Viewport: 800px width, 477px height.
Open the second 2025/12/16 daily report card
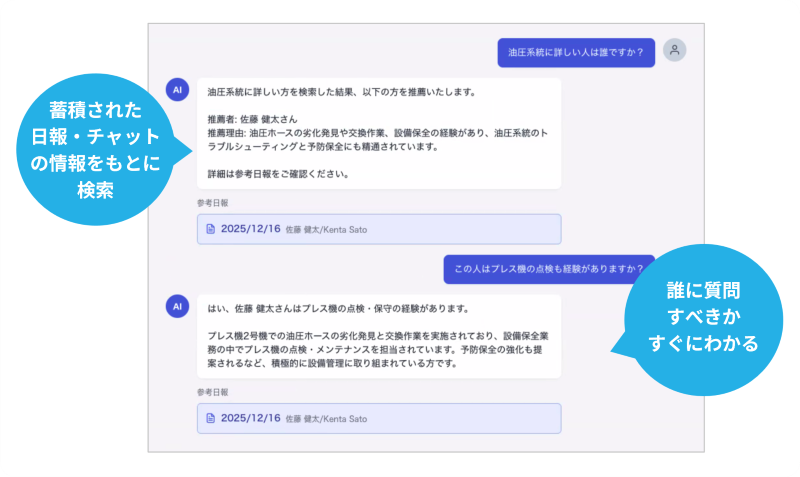[x=378, y=418]
